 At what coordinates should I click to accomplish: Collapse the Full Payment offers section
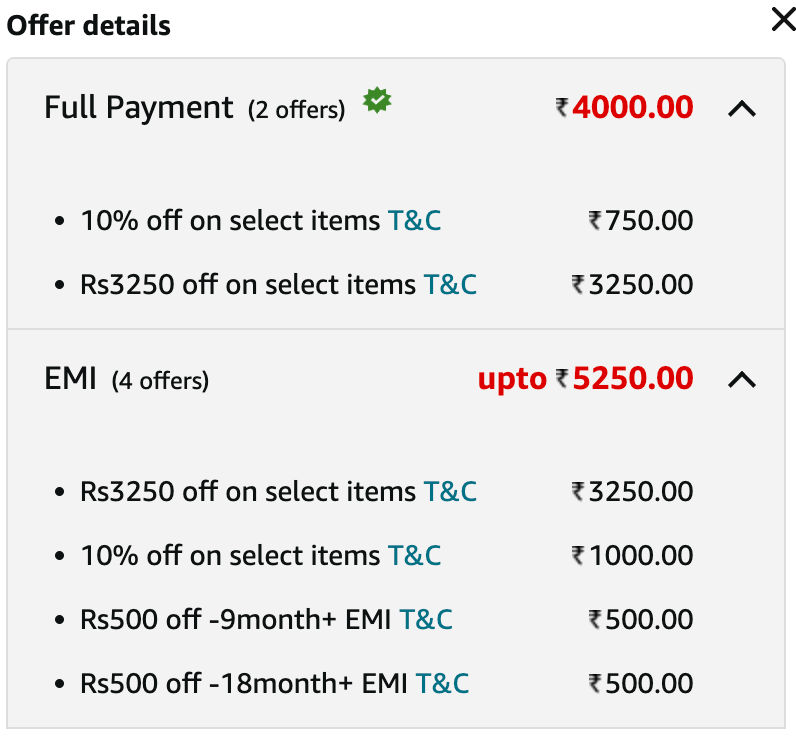pos(742,109)
